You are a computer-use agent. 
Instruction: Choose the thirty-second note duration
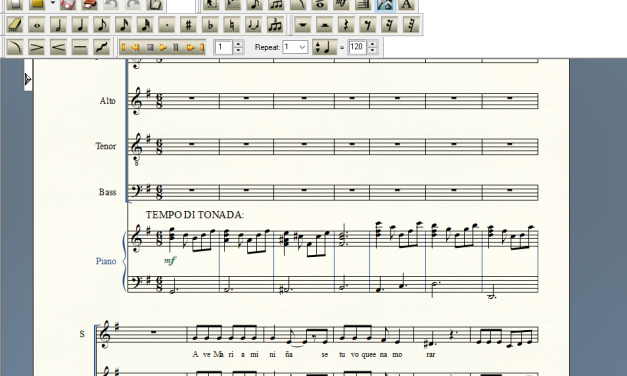[x=145, y=25]
